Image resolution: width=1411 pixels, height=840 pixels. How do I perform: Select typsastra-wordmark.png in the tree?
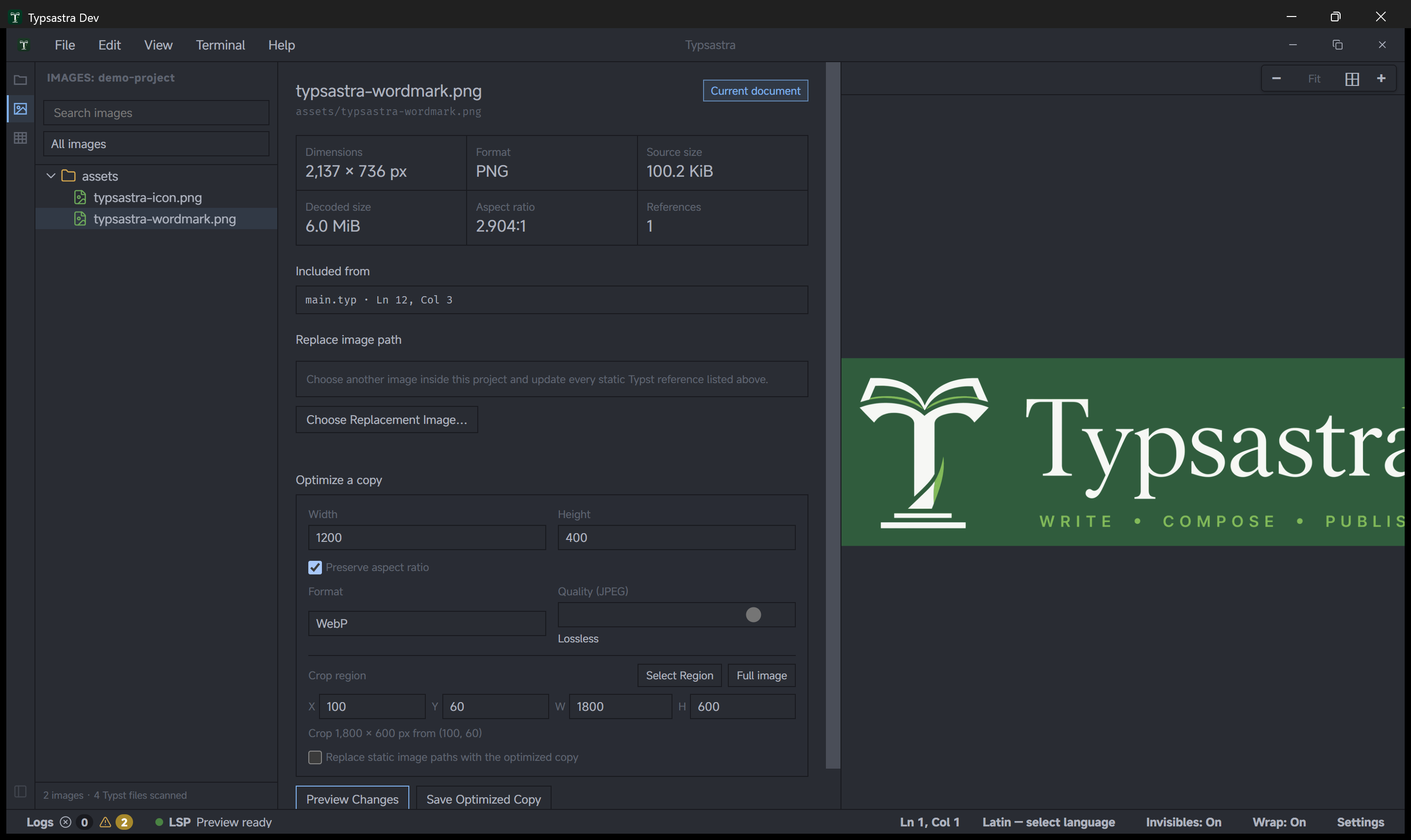pyautogui.click(x=156, y=218)
